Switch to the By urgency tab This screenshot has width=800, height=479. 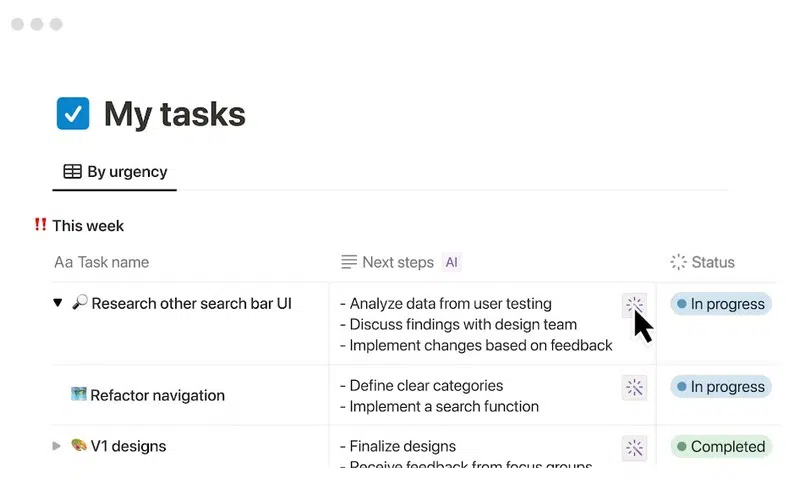pos(115,172)
